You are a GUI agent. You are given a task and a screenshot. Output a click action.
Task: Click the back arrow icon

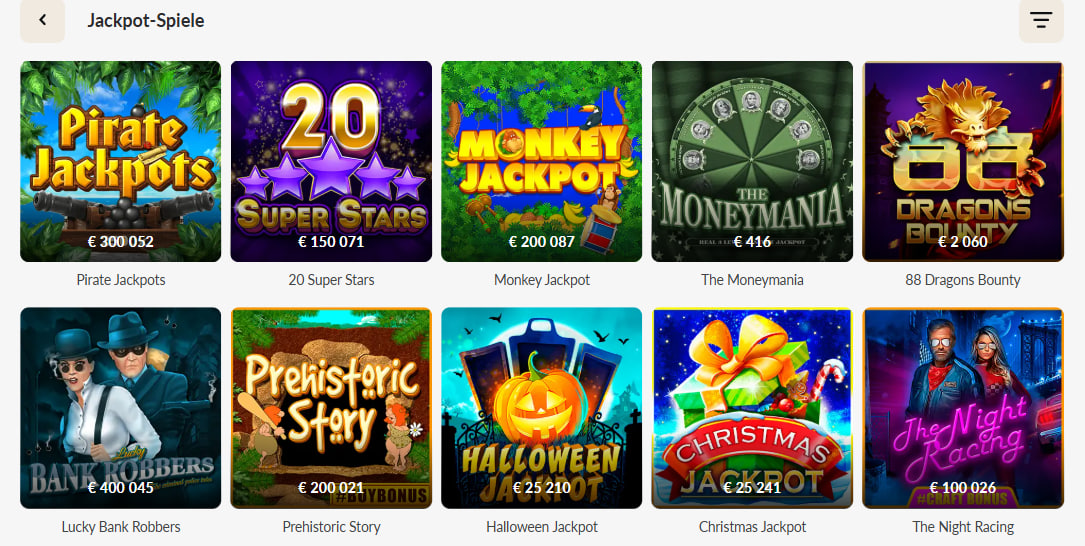click(x=42, y=21)
